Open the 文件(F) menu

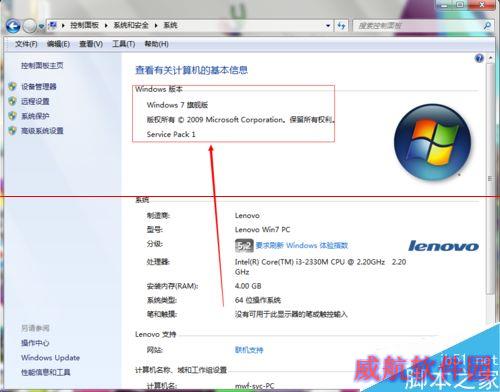(x=26, y=44)
